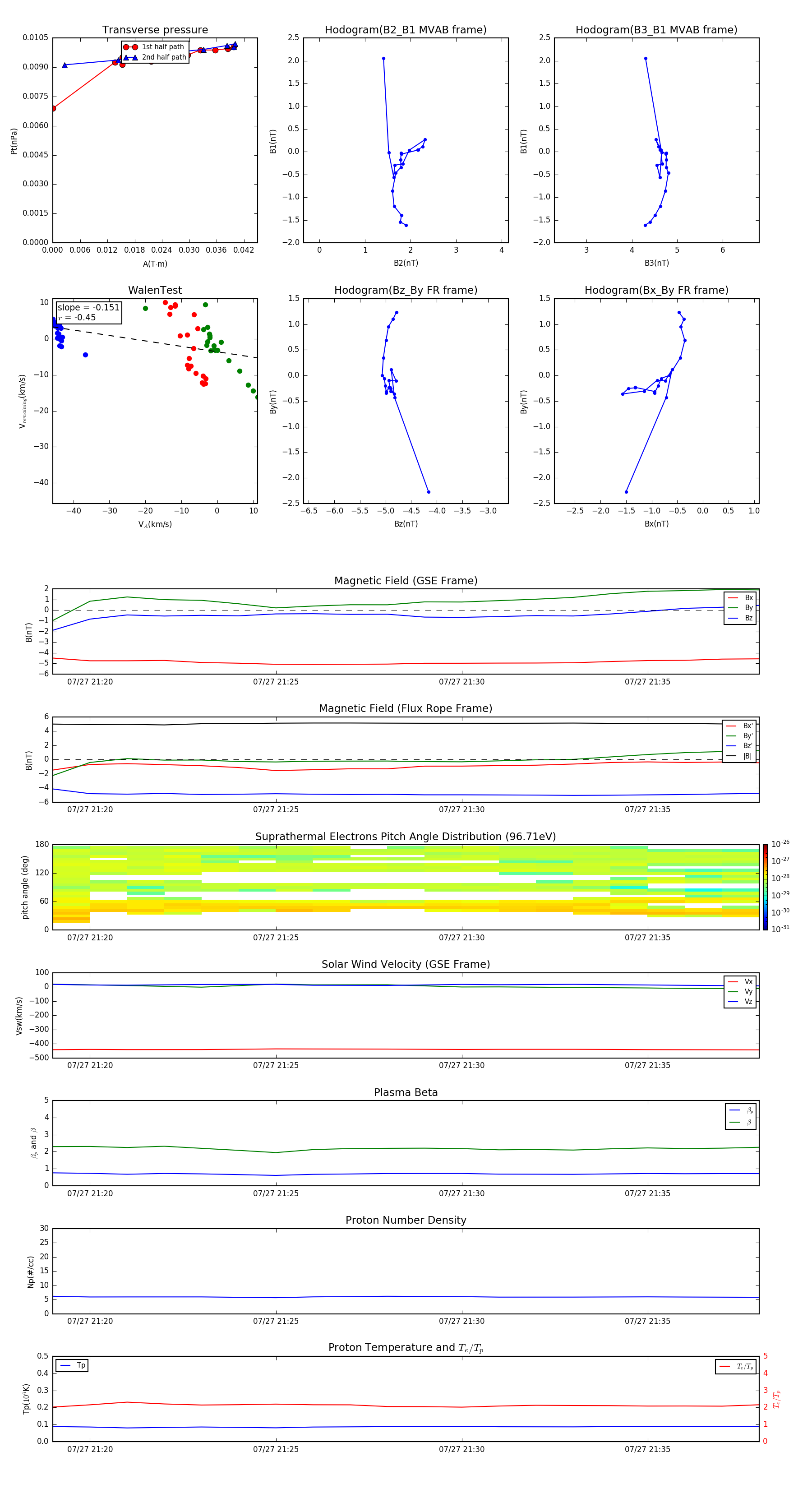This screenshot has width=812, height=1489.
Task: Click the green β legend entry in Plasma Beta plot
Action: (741, 1122)
